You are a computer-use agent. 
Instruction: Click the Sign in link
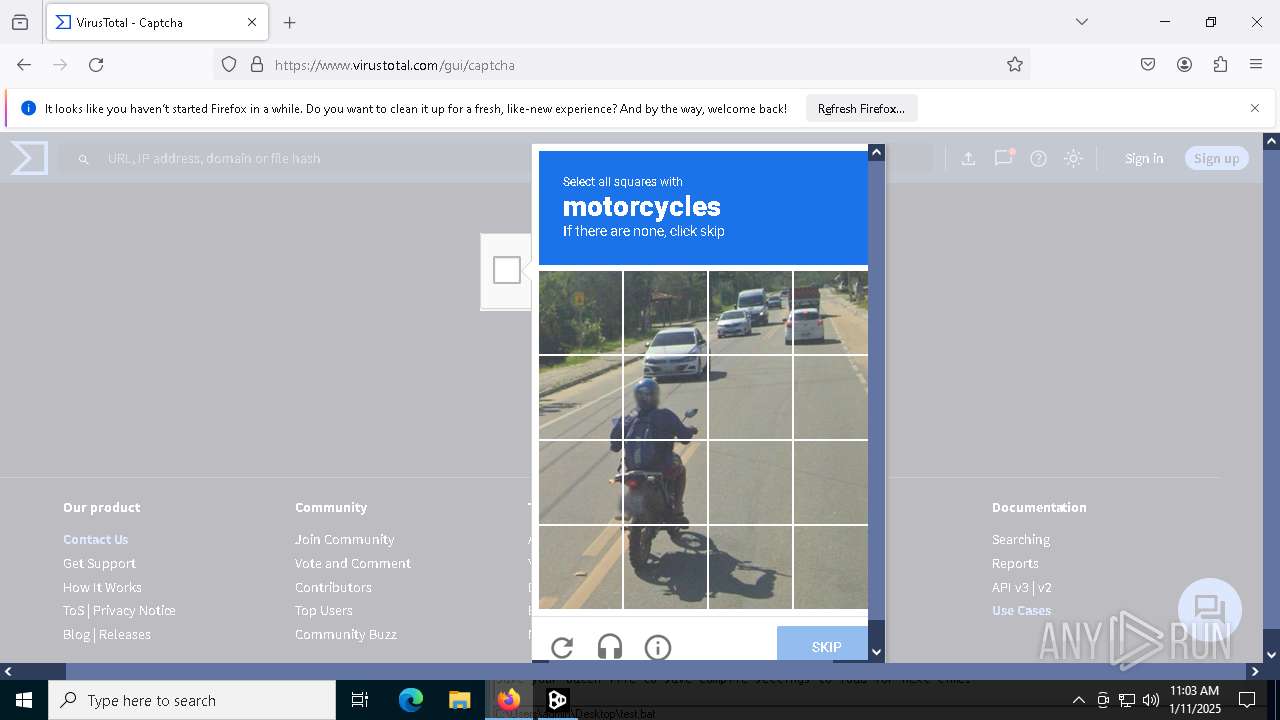coord(1144,158)
